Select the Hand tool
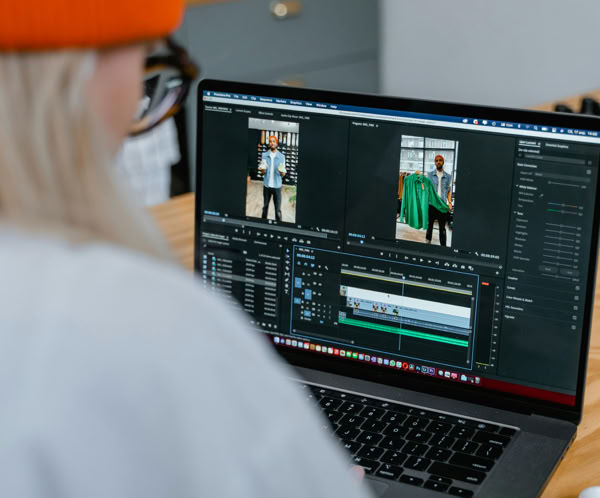The height and width of the screenshot is (498, 600). [x=287, y=286]
